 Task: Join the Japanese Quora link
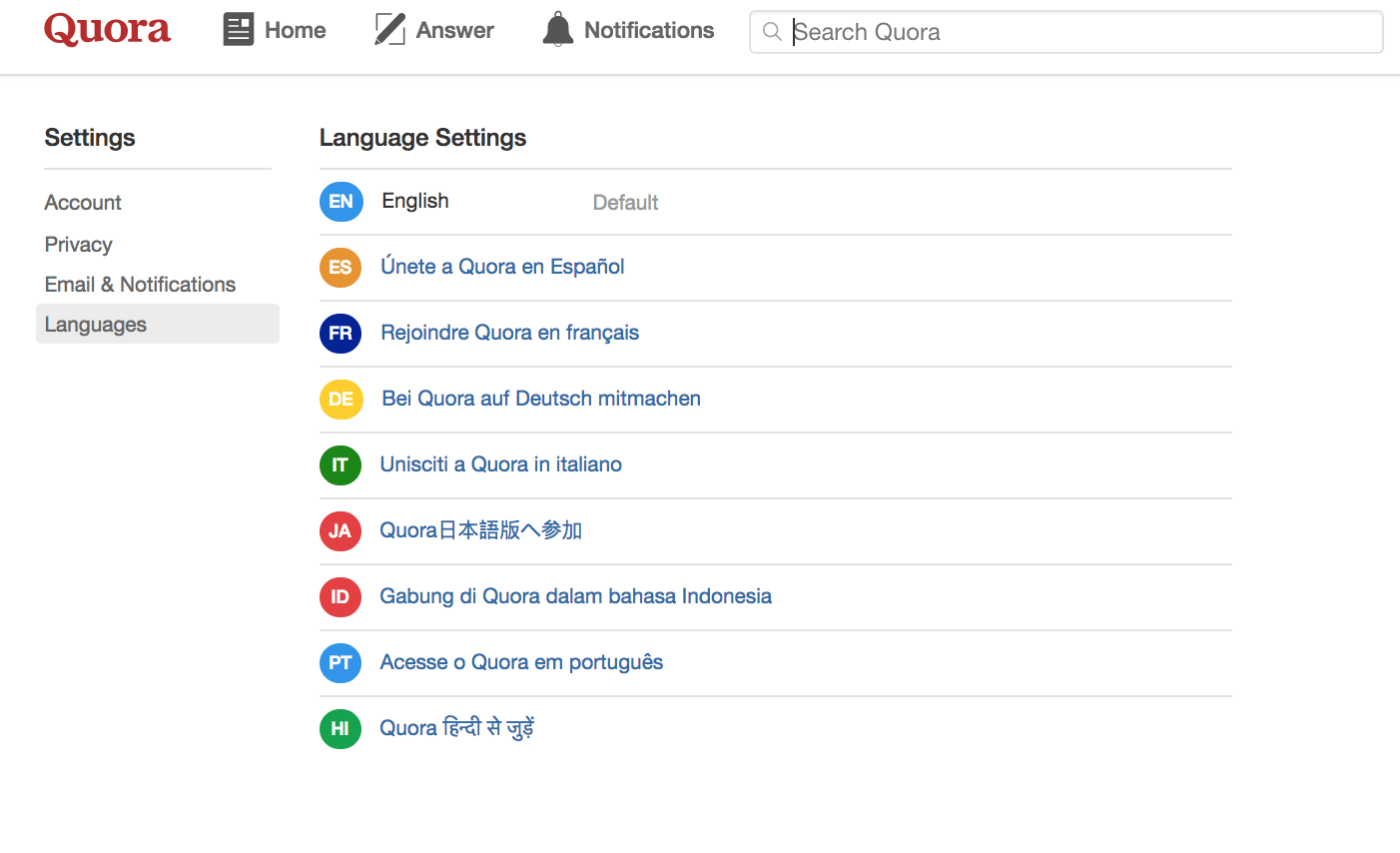tap(480, 530)
